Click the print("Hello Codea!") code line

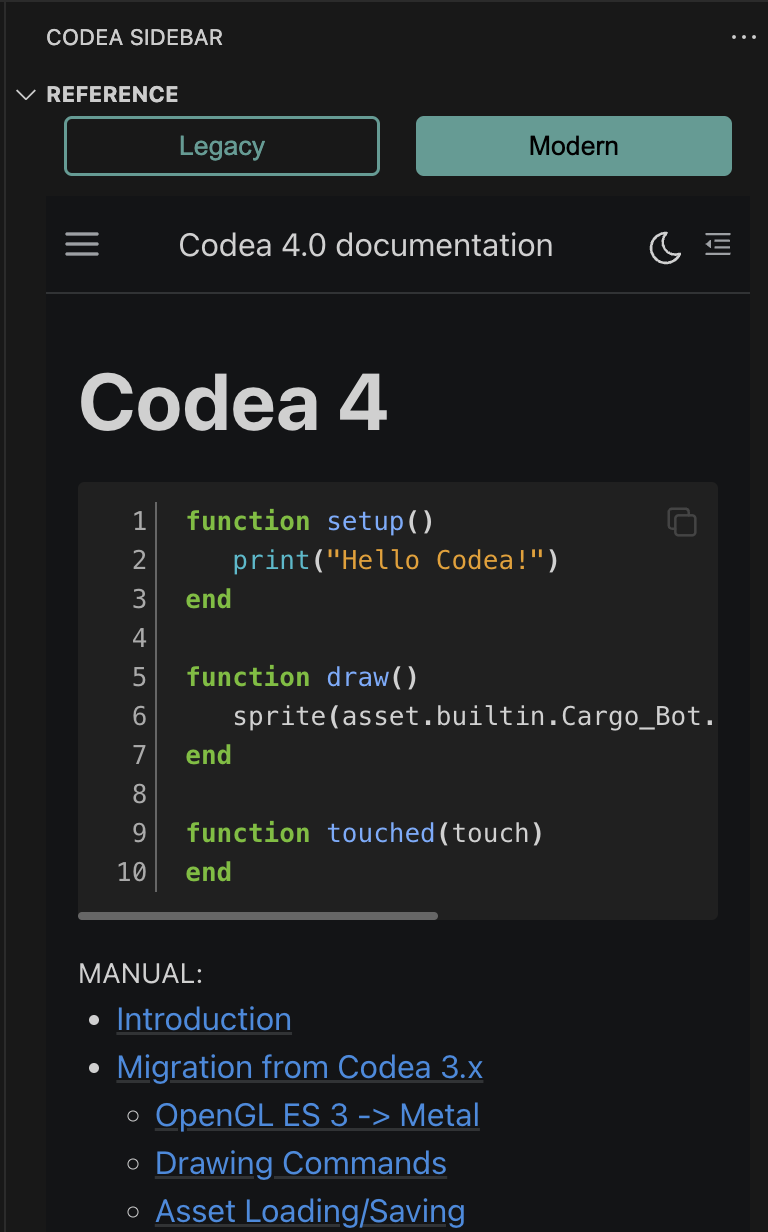pos(396,560)
